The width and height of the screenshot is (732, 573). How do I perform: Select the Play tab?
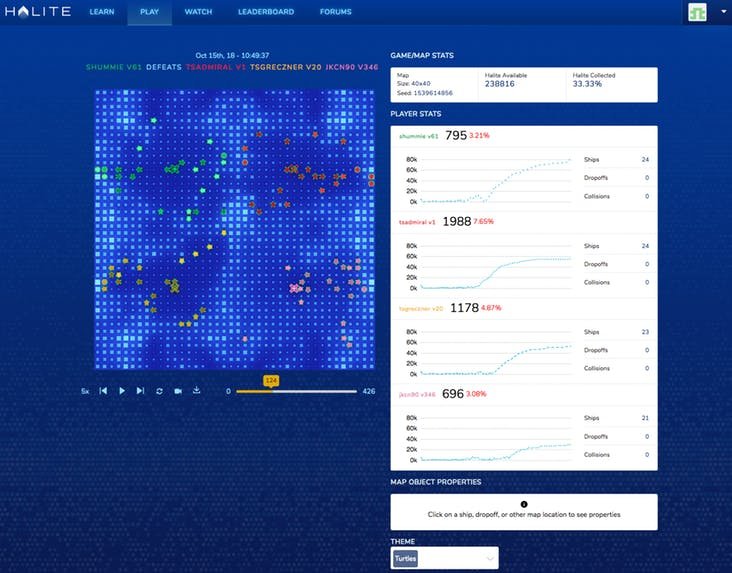click(149, 12)
